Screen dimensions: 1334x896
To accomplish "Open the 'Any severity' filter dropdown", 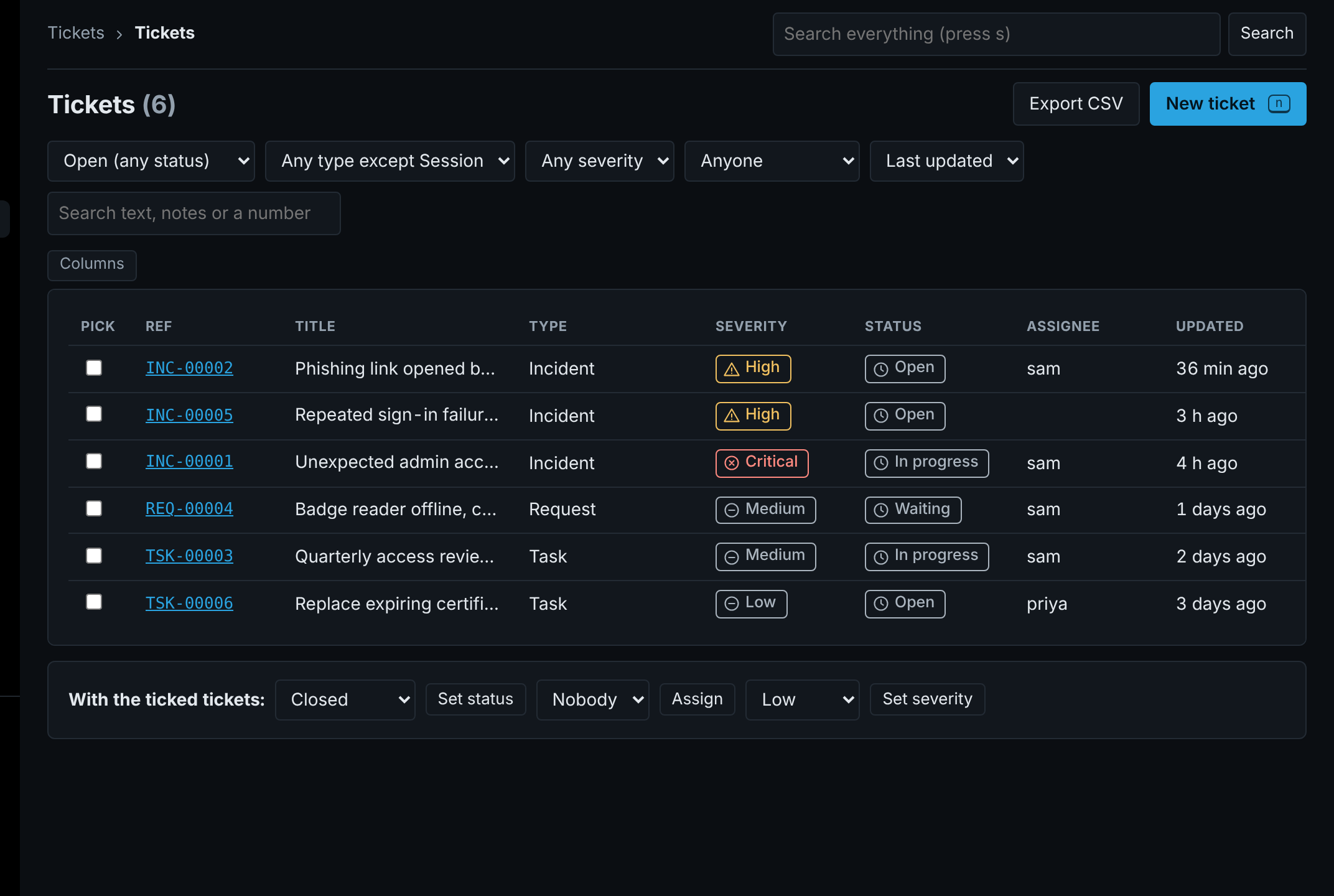I will tap(599, 161).
